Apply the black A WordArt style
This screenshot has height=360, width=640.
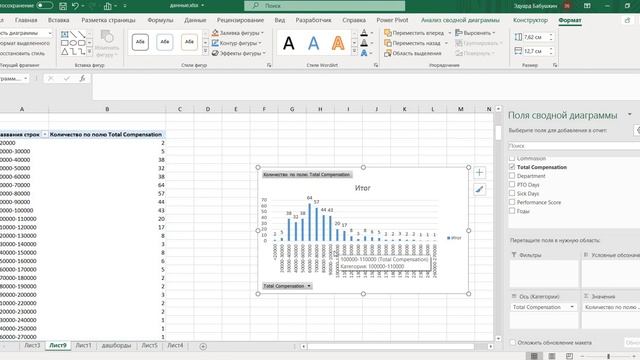289,43
